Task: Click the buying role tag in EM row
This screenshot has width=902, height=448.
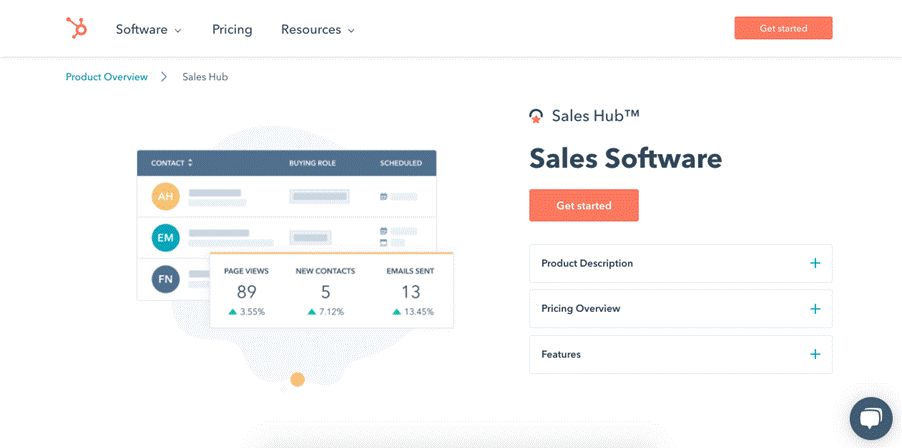Action: point(311,238)
